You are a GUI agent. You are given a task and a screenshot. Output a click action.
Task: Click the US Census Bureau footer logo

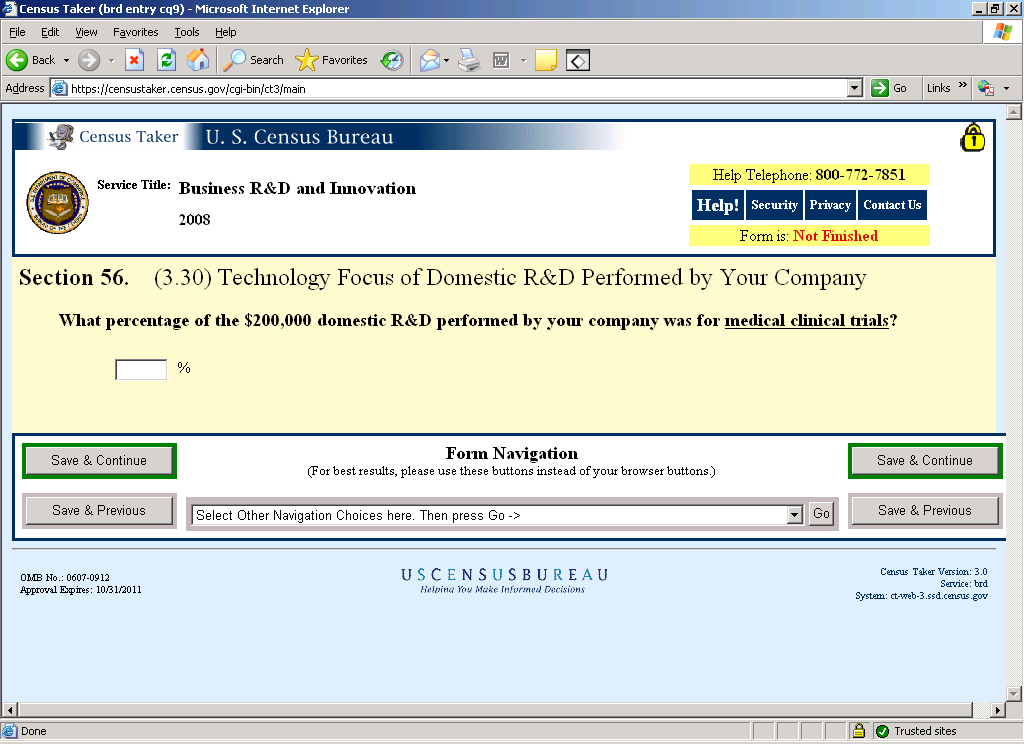504,579
